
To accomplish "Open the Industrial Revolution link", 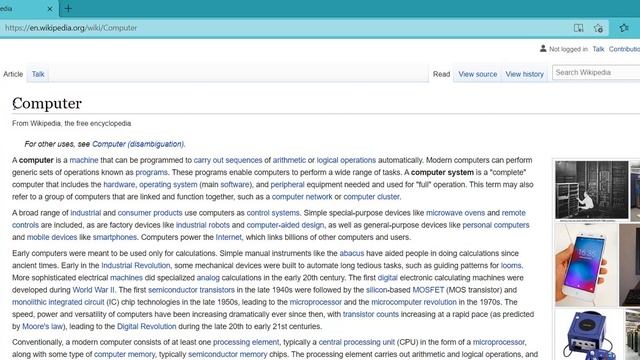I will [x=136, y=266].
